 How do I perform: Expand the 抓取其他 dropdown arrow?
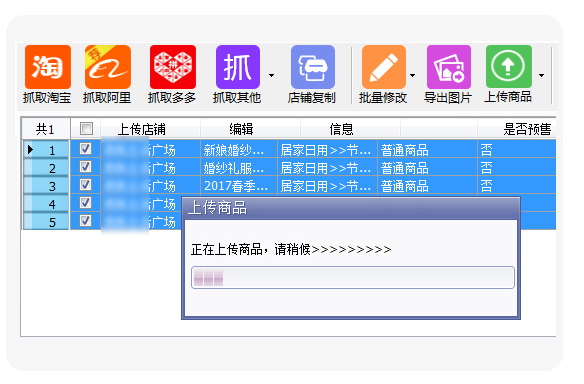[272, 75]
